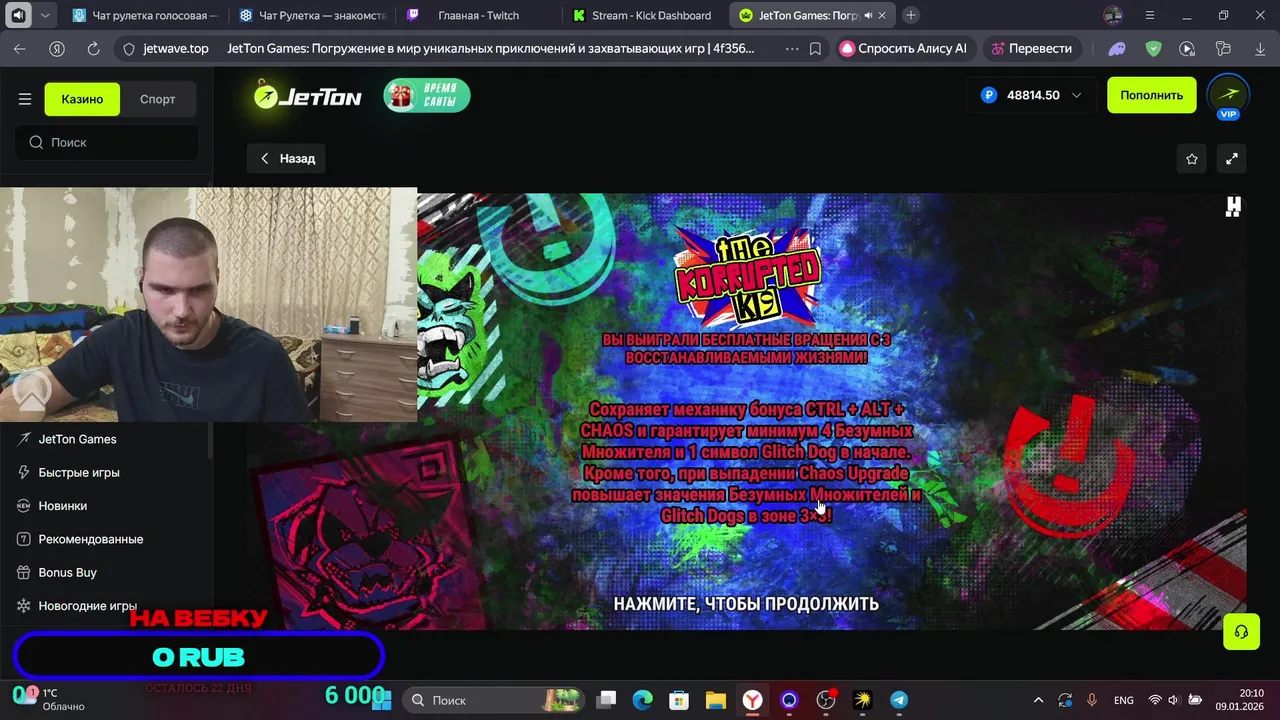Switch to Чат Рулетка — знакомства tab
The image size is (1280, 720).
point(313,15)
